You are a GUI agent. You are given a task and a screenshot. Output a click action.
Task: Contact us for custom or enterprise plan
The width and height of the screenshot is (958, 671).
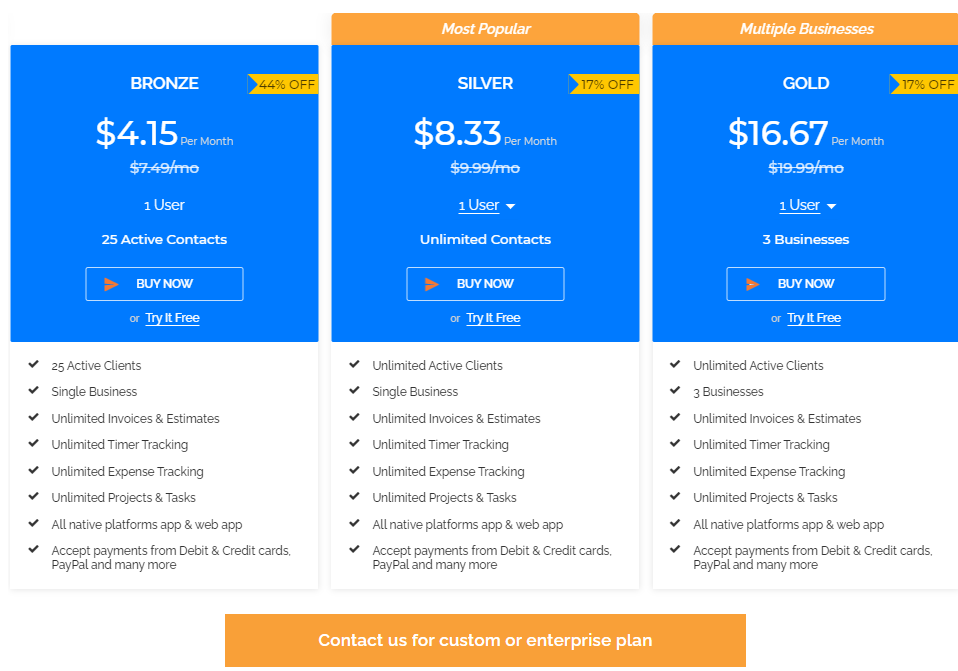485,640
